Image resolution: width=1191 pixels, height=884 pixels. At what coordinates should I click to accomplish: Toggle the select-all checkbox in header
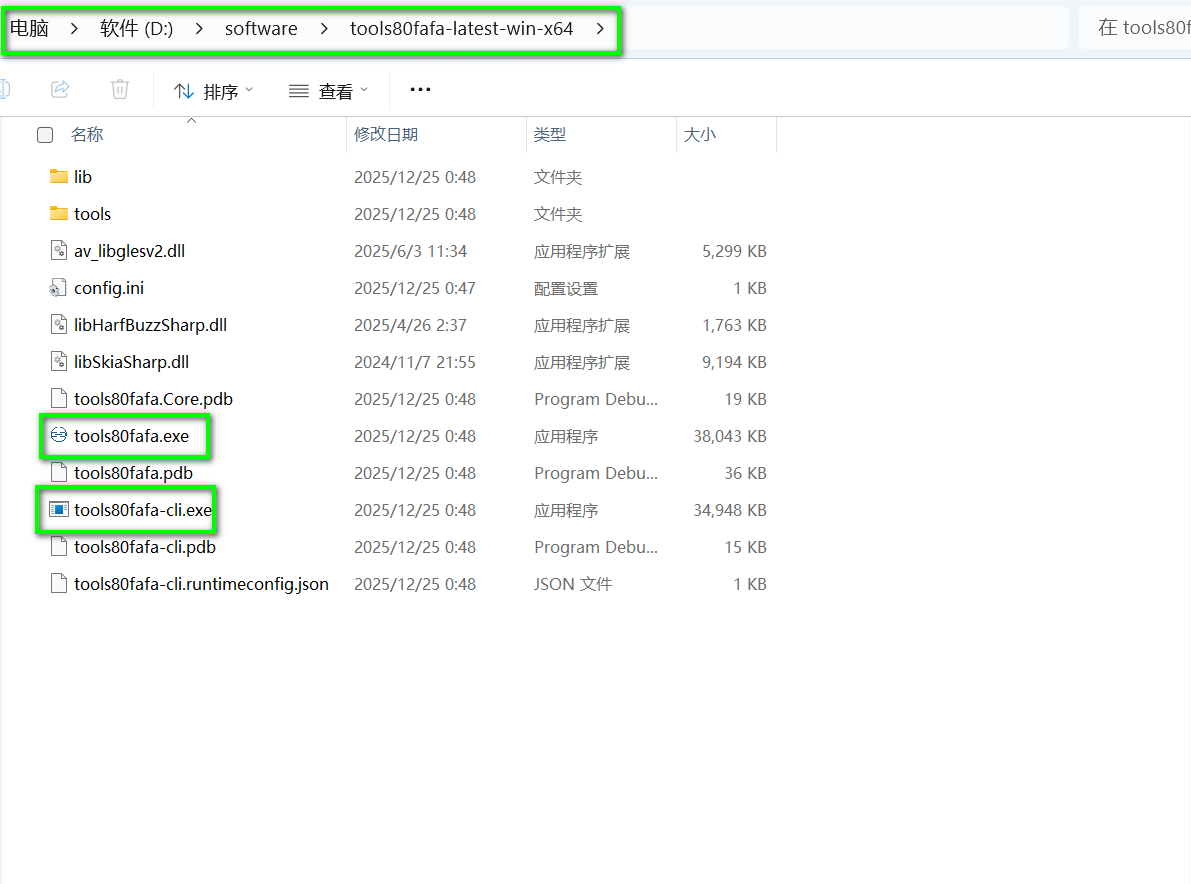pyautogui.click(x=45, y=135)
